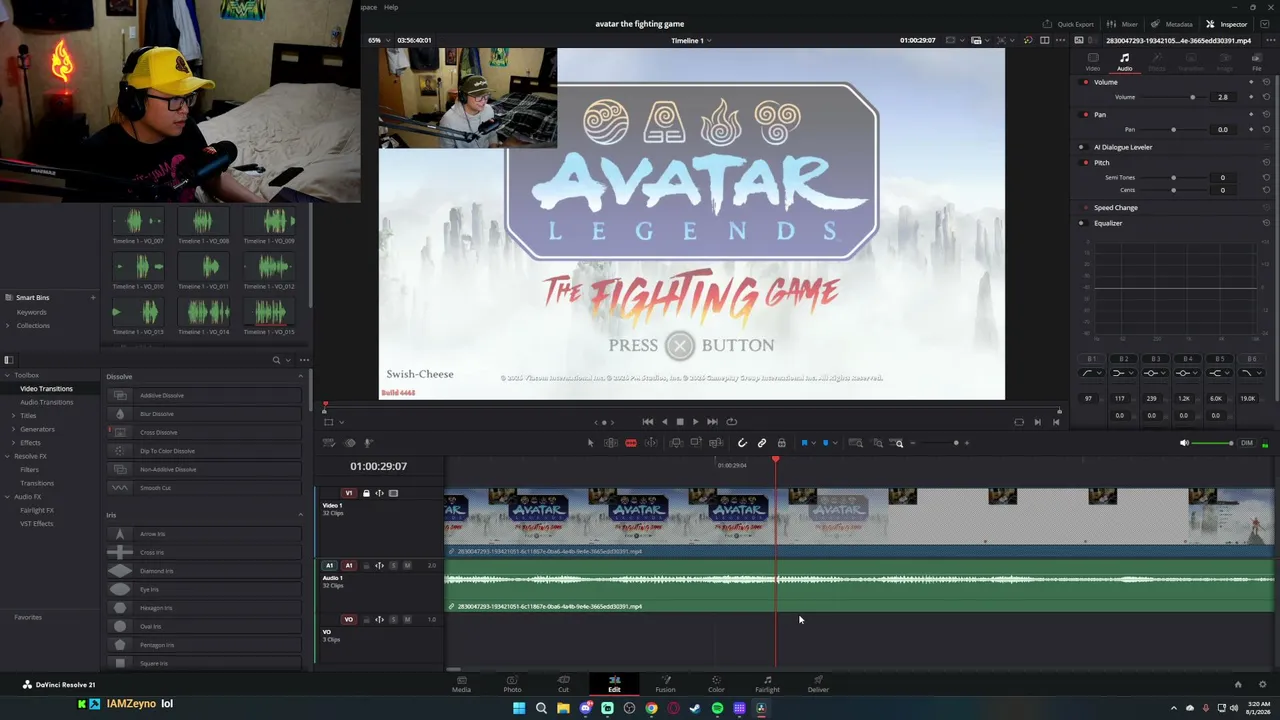Expand the Titles category
Screen dimensions: 1280x720
[14, 415]
